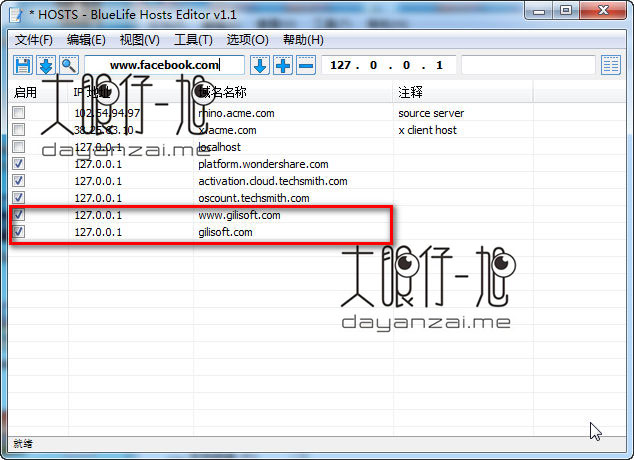The image size is (634, 460).
Task: Uncheck the platform.wondershare.com entry
Action: (x=19, y=164)
